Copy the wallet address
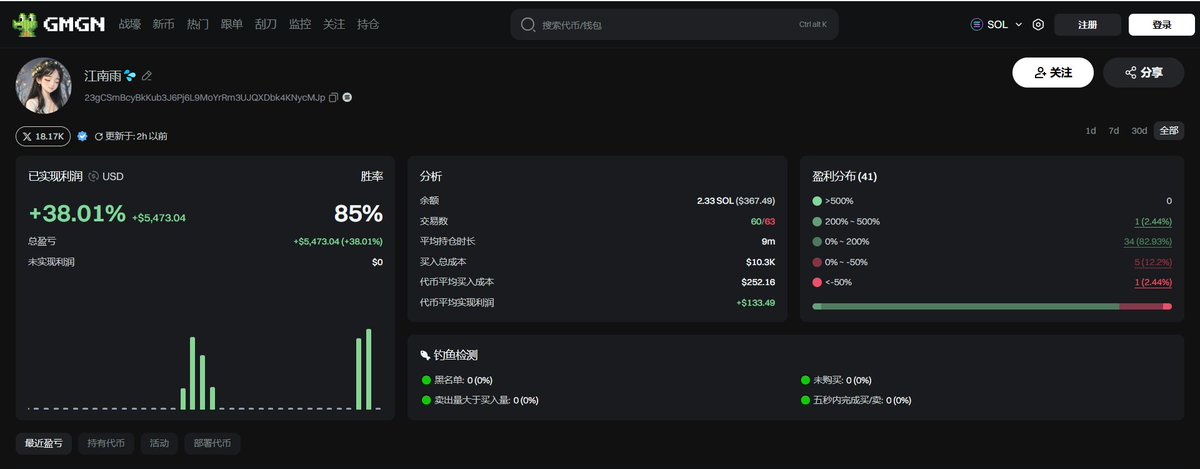The image size is (1200, 469). pyautogui.click(x=334, y=98)
